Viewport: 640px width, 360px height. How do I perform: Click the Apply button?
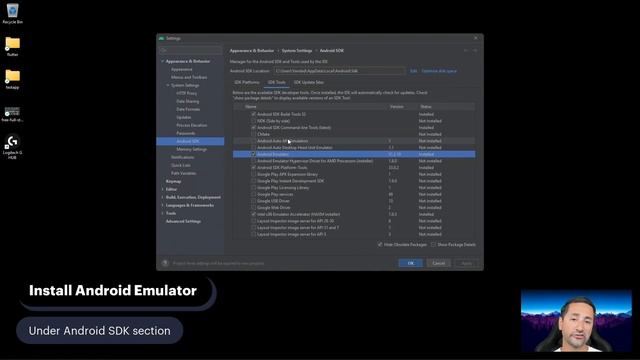467,263
